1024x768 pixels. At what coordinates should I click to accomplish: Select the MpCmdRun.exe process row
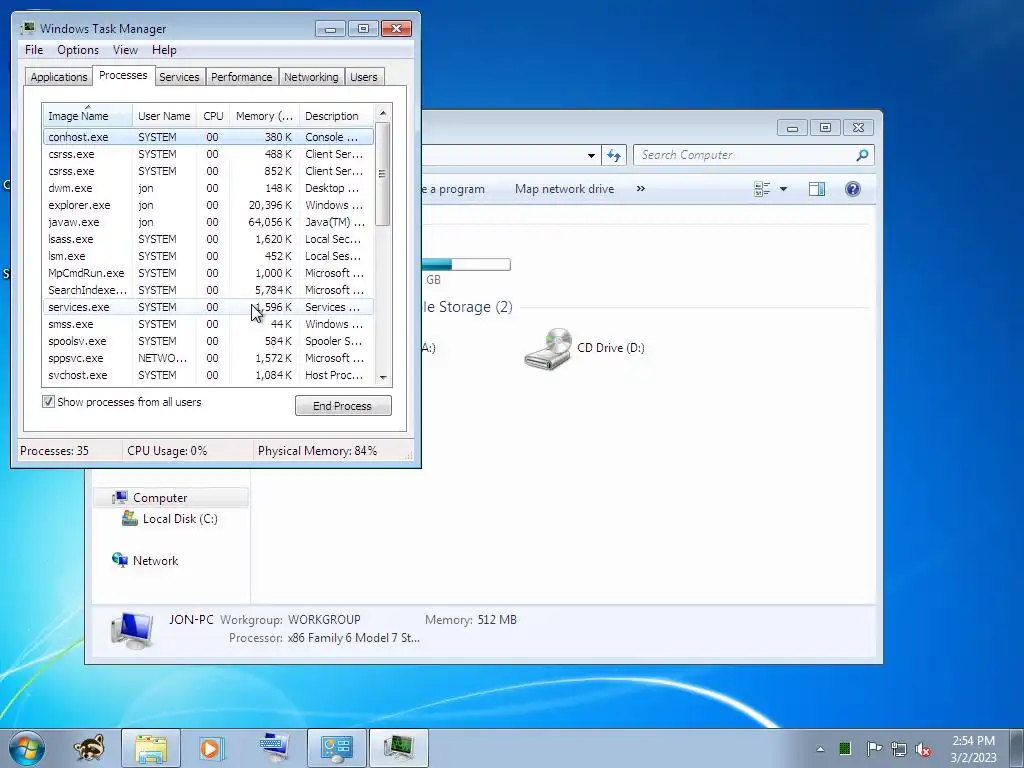208,273
